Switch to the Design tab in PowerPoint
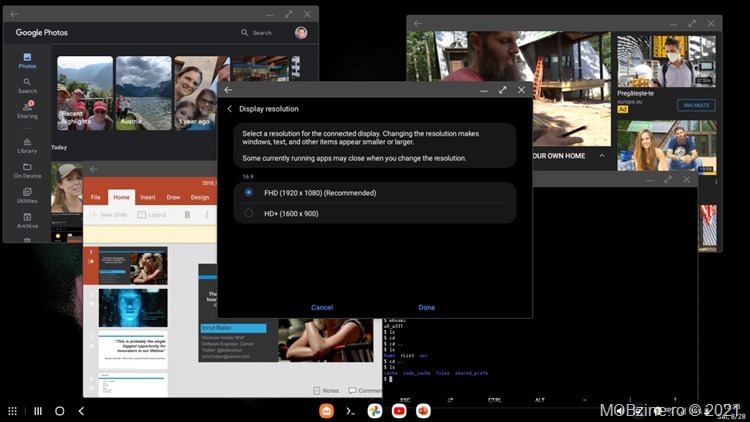This screenshot has height=422, width=750. point(199,197)
